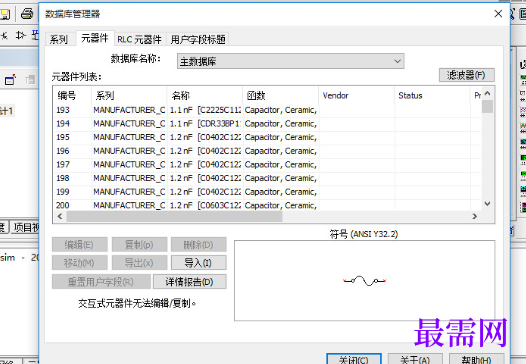Click the Status column header
526x364 pixels.
432,96
